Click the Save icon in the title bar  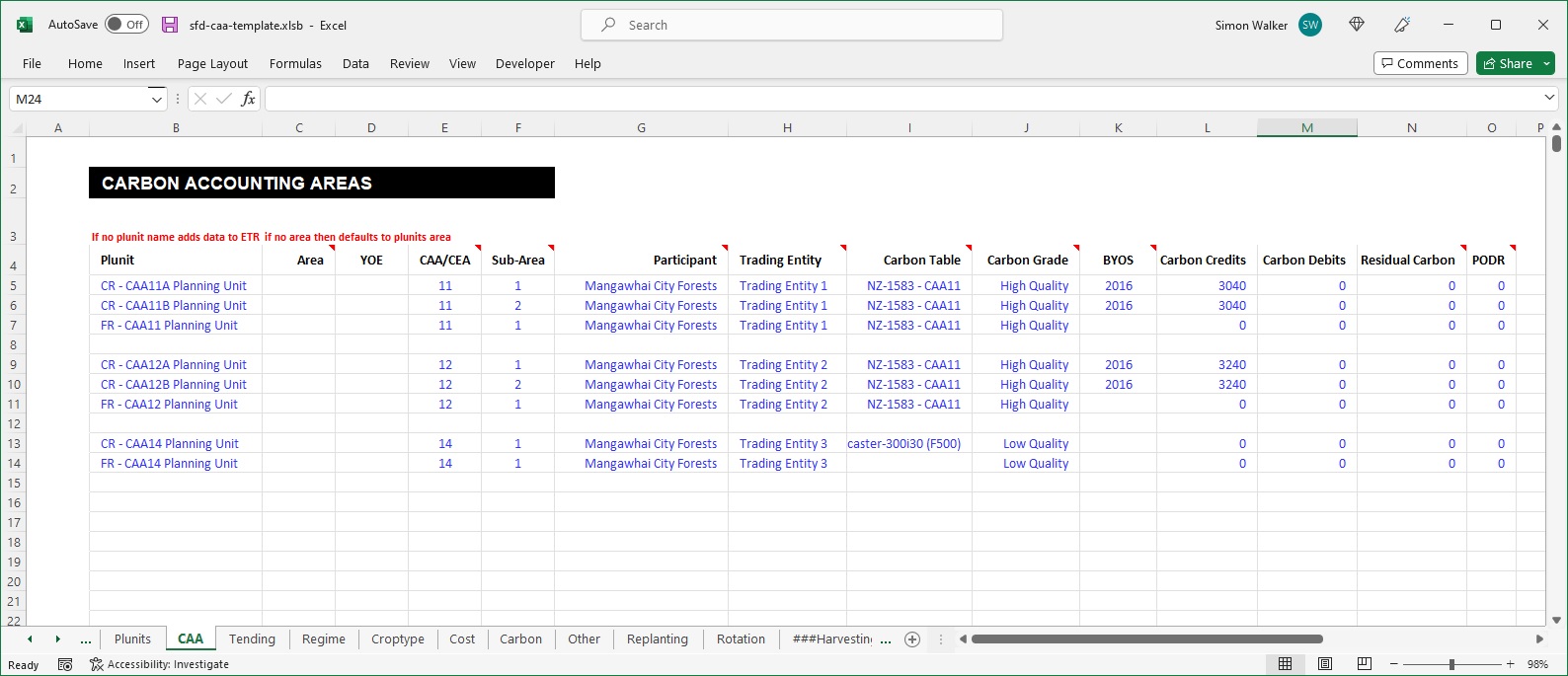pyautogui.click(x=170, y=25)
